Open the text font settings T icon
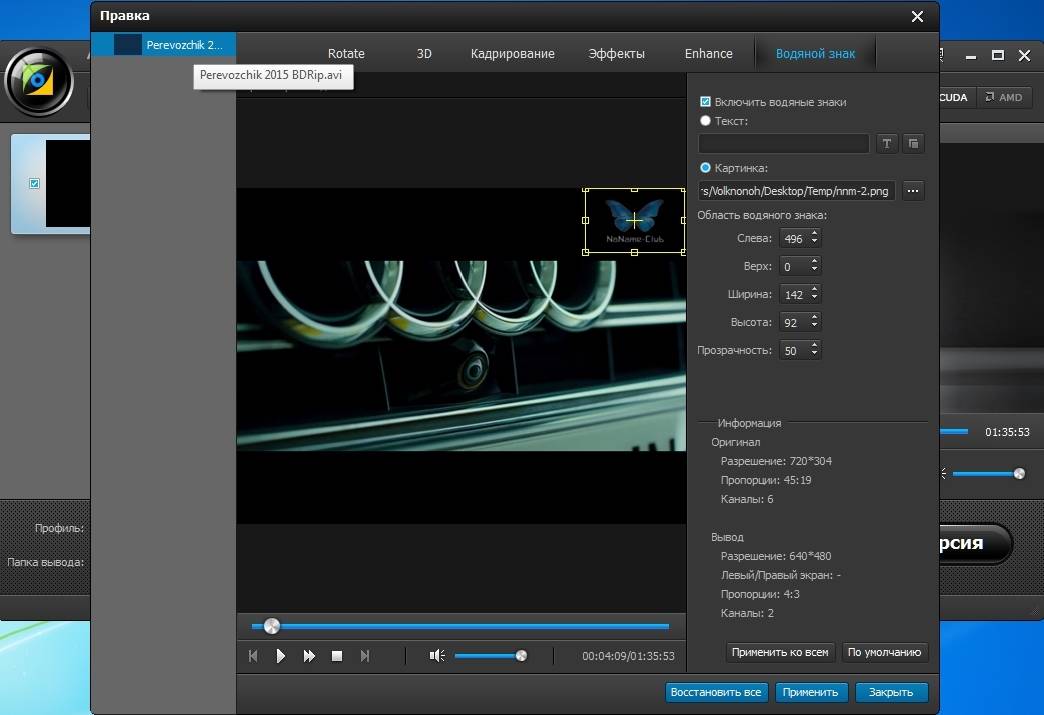Image resolution: width=1044 pixels, height=715 pixels. pyautogui.click(x=886, y=143)
